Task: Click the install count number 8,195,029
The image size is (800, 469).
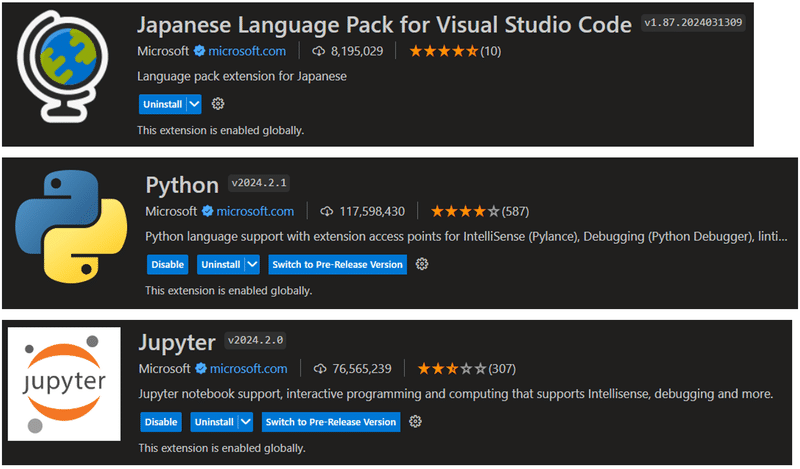Action: [357, 51]
